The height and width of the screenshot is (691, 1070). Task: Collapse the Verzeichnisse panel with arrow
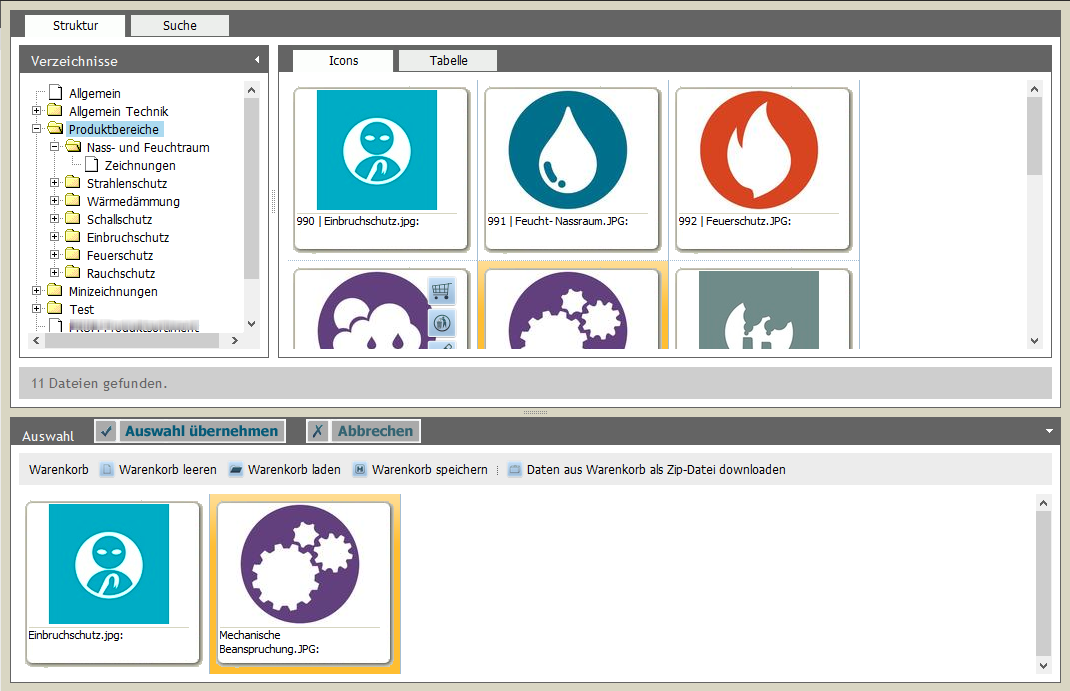tap(257, 60)
